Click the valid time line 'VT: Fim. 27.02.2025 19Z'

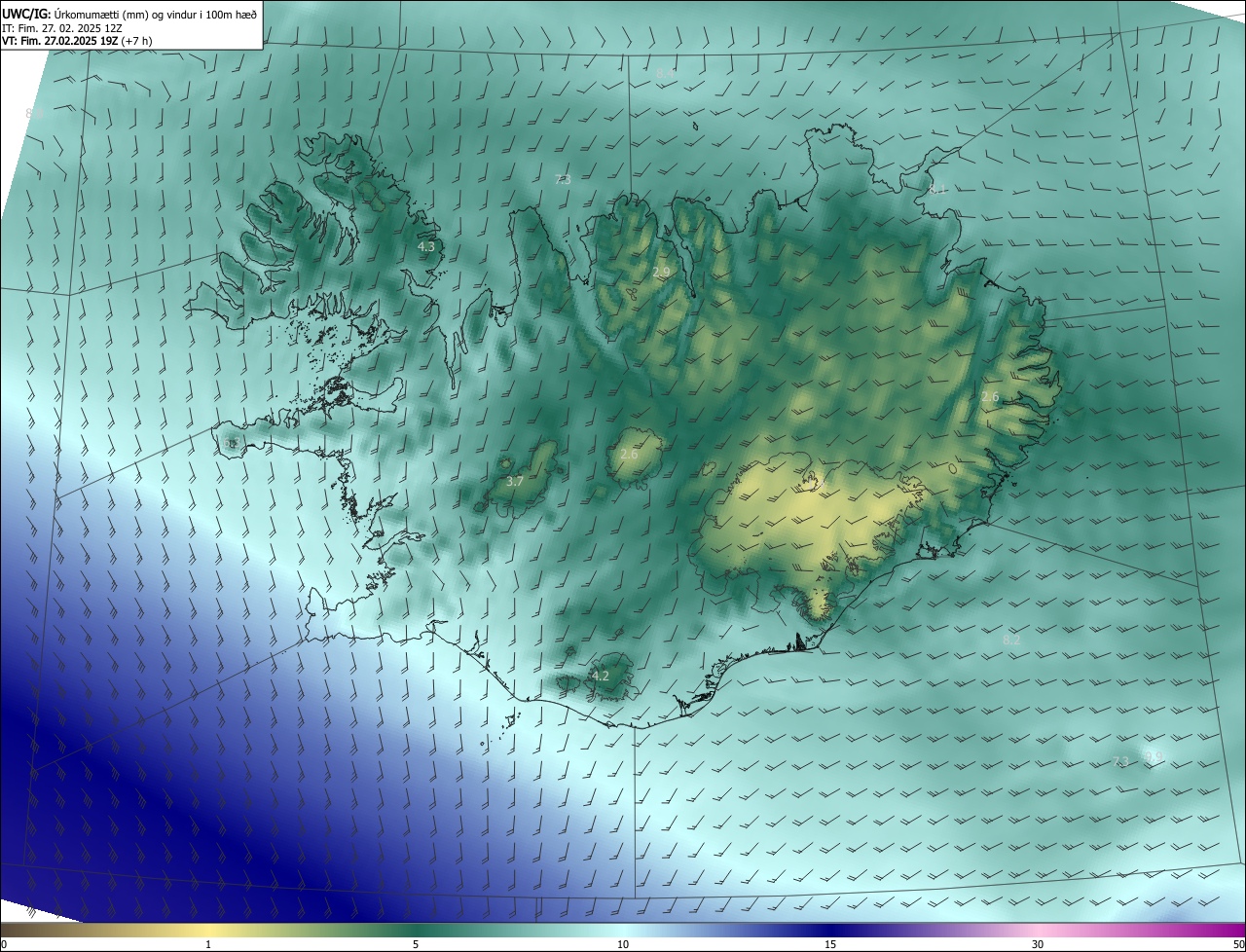[62, 41]
